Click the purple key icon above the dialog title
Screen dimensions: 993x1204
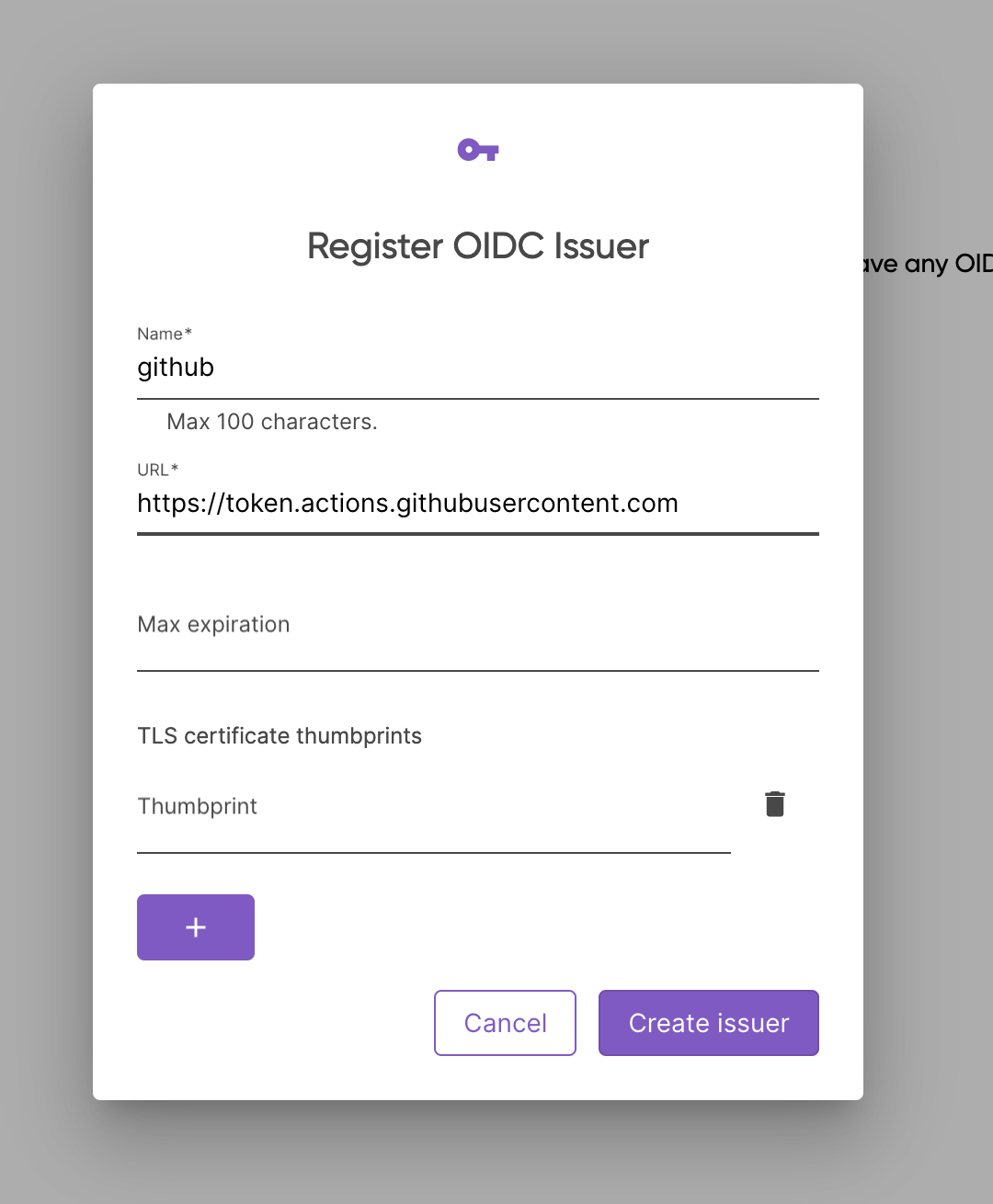point(477,149)
